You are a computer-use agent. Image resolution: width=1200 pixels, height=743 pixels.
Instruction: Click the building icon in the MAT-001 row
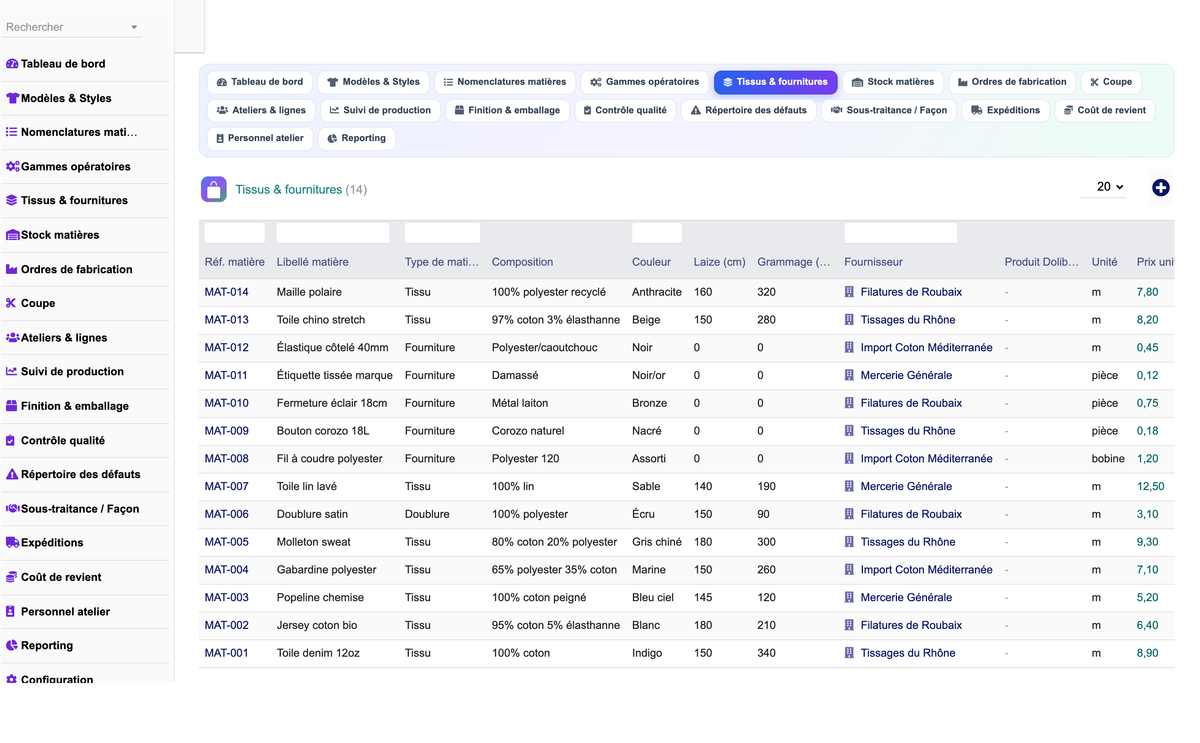[x=850, y=653]
